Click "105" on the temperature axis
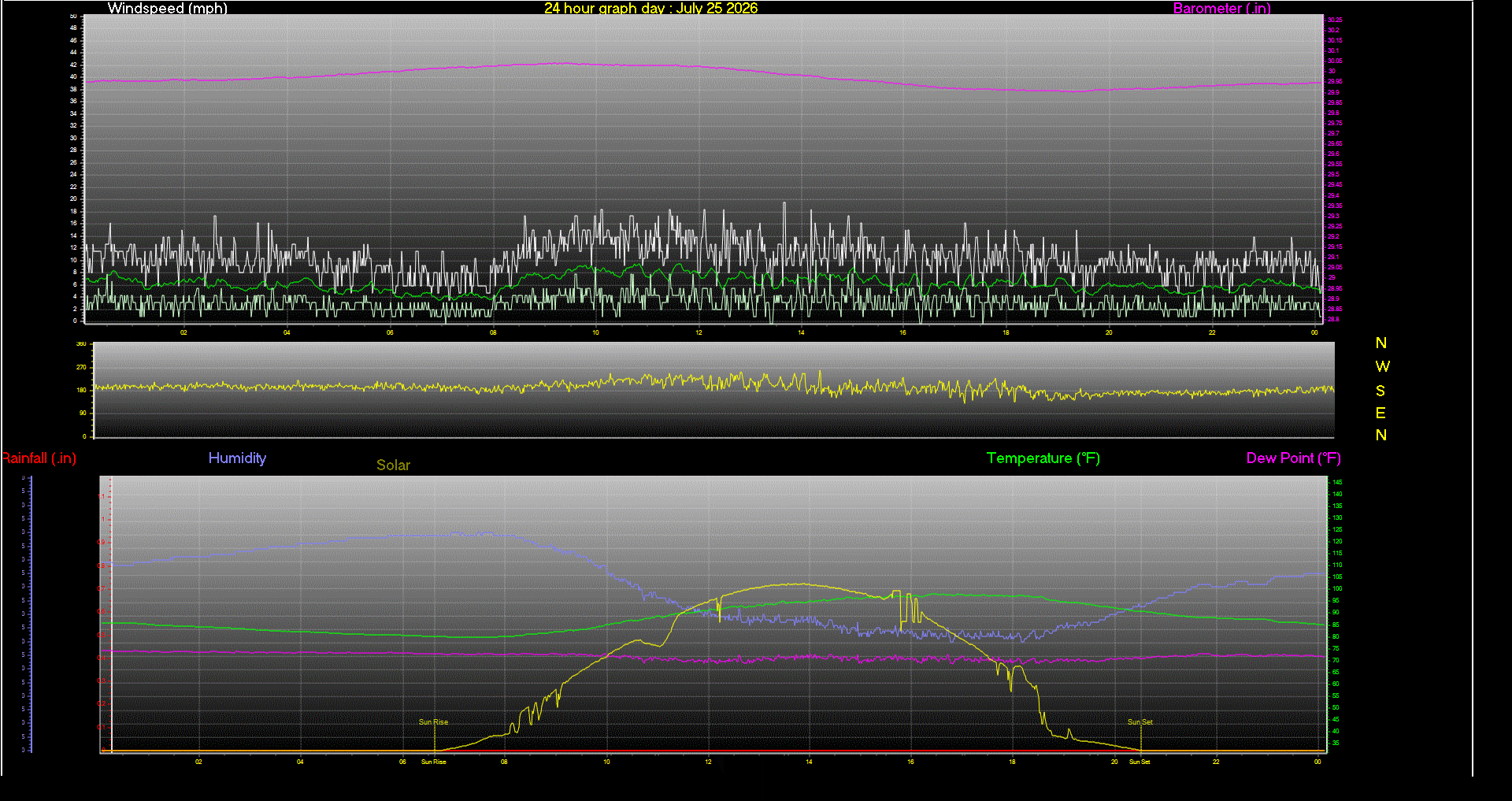Viewport: 1512px width, 801px height. [1337, 577]
